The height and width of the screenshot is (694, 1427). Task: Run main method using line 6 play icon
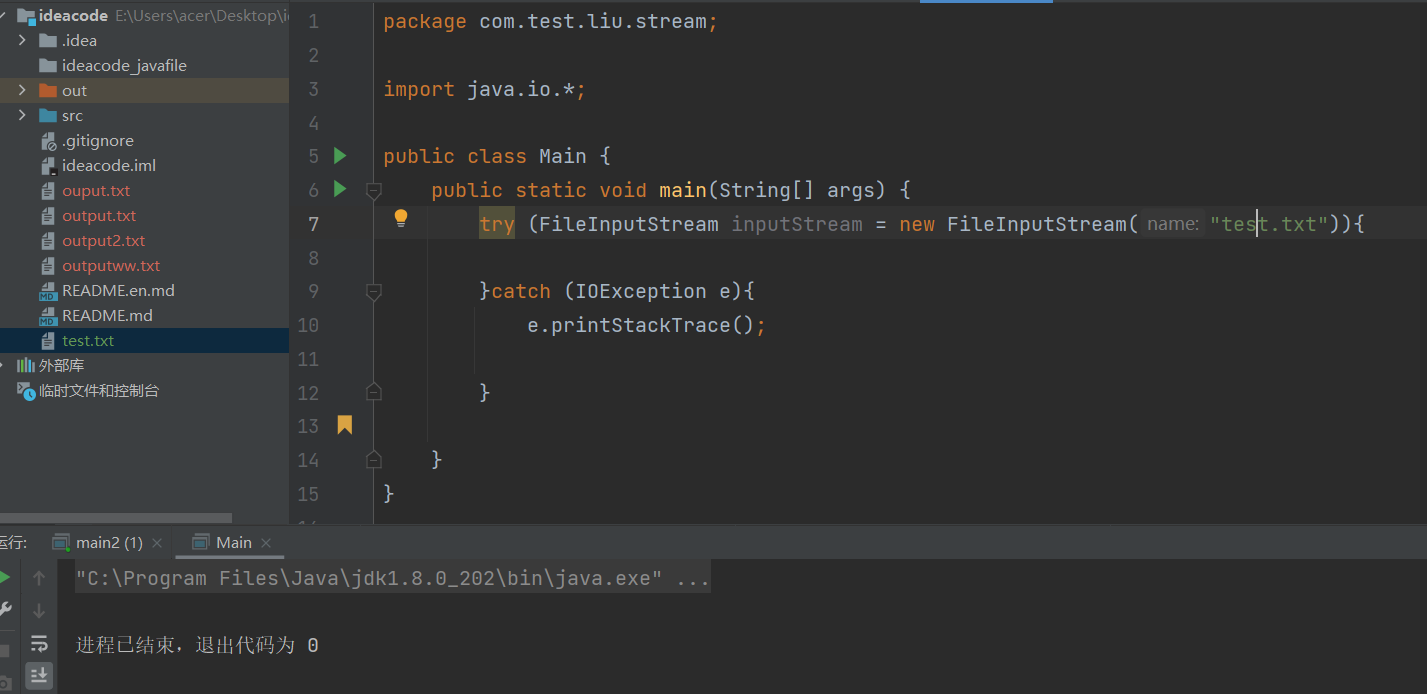[x=338, y=190]
